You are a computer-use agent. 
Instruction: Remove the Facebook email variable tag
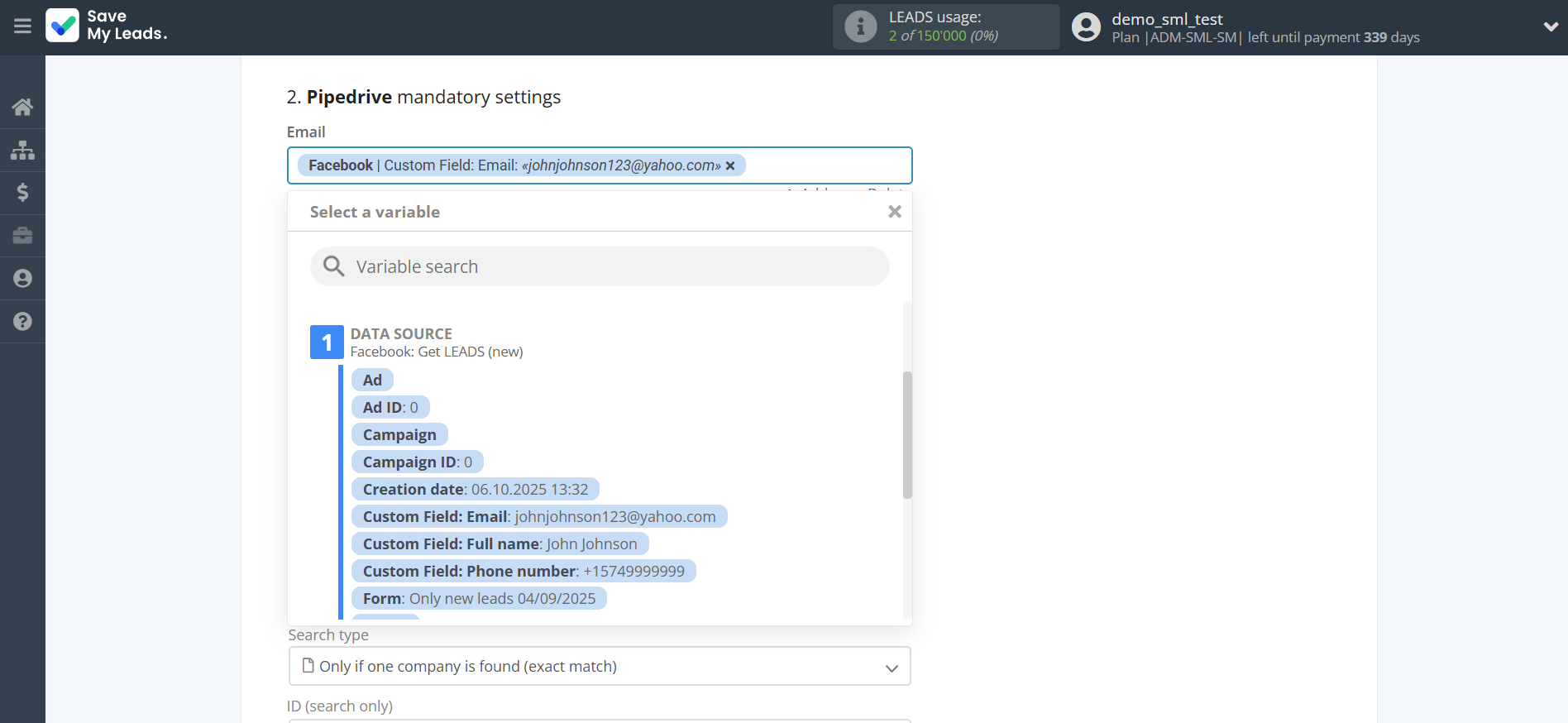[x=730, y=165]
